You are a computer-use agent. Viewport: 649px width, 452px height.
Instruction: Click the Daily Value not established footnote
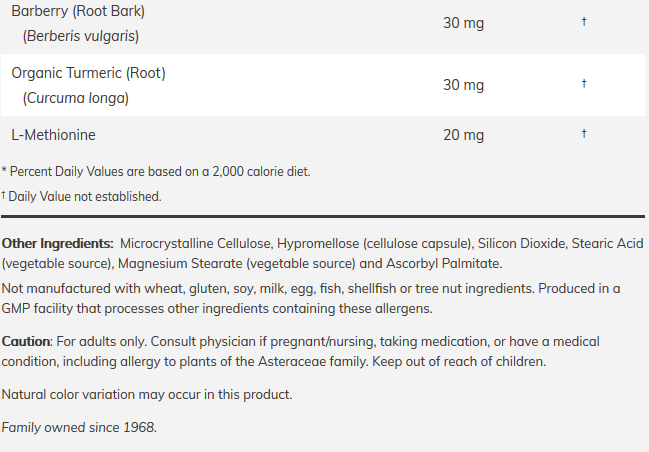point(82,196)
